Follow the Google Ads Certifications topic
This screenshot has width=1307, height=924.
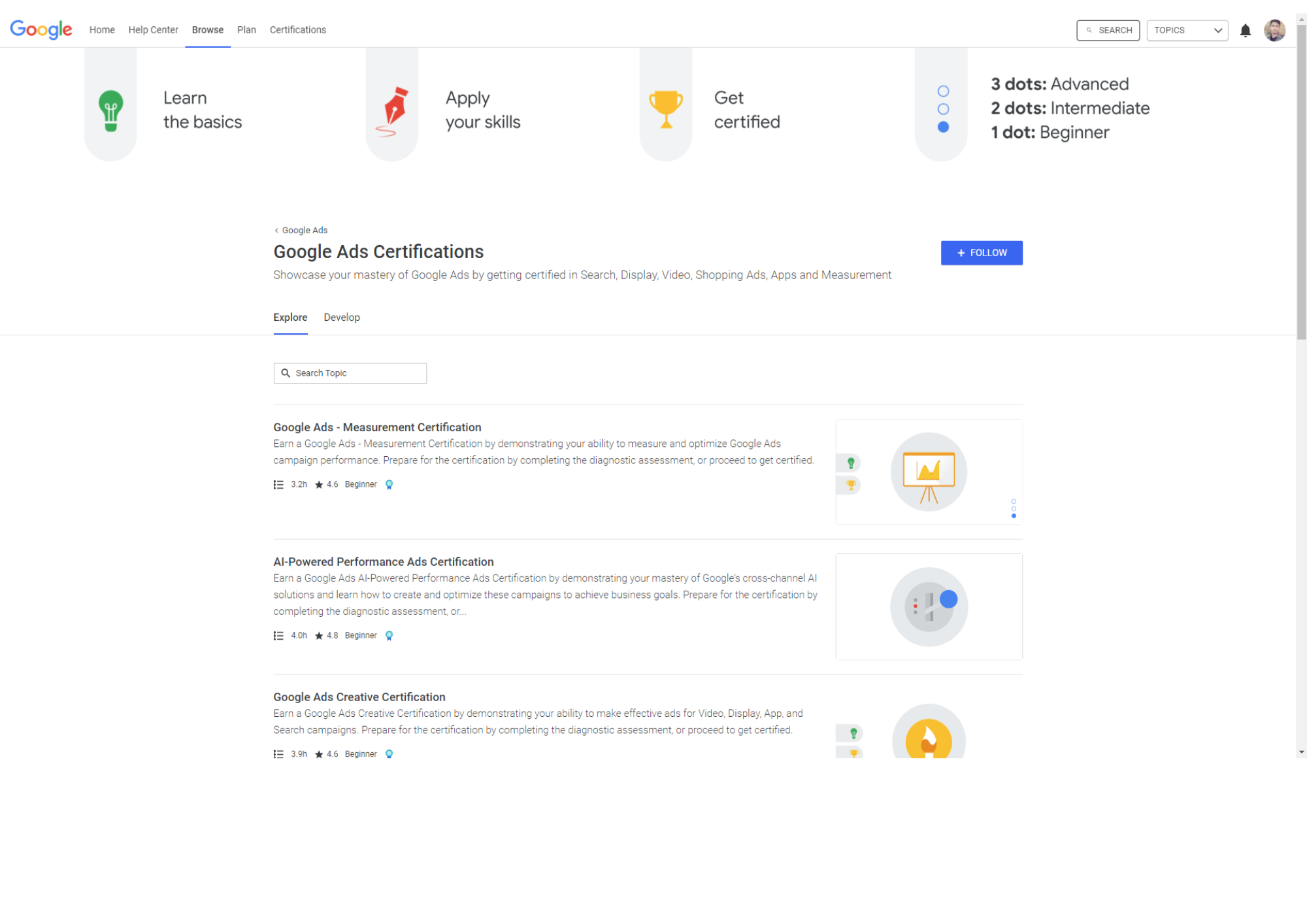pyautogui.click(x=982, y=253)
